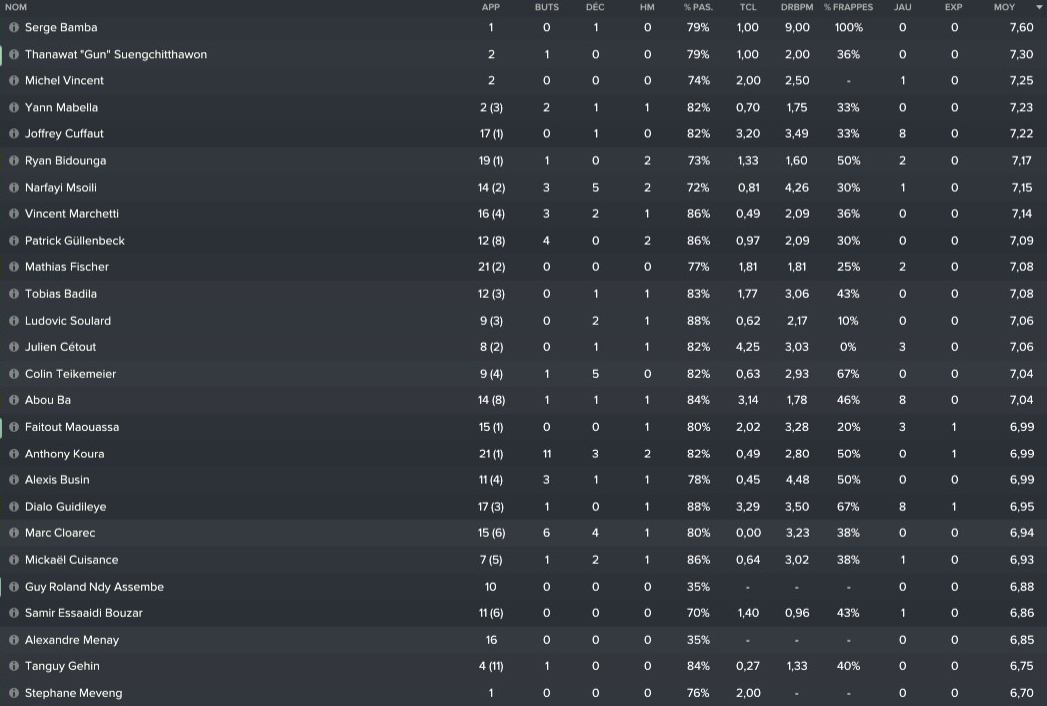Open Patrick Güllenbeck player profile
This screenshot has height=706, width=1047.
click(75, 241)
